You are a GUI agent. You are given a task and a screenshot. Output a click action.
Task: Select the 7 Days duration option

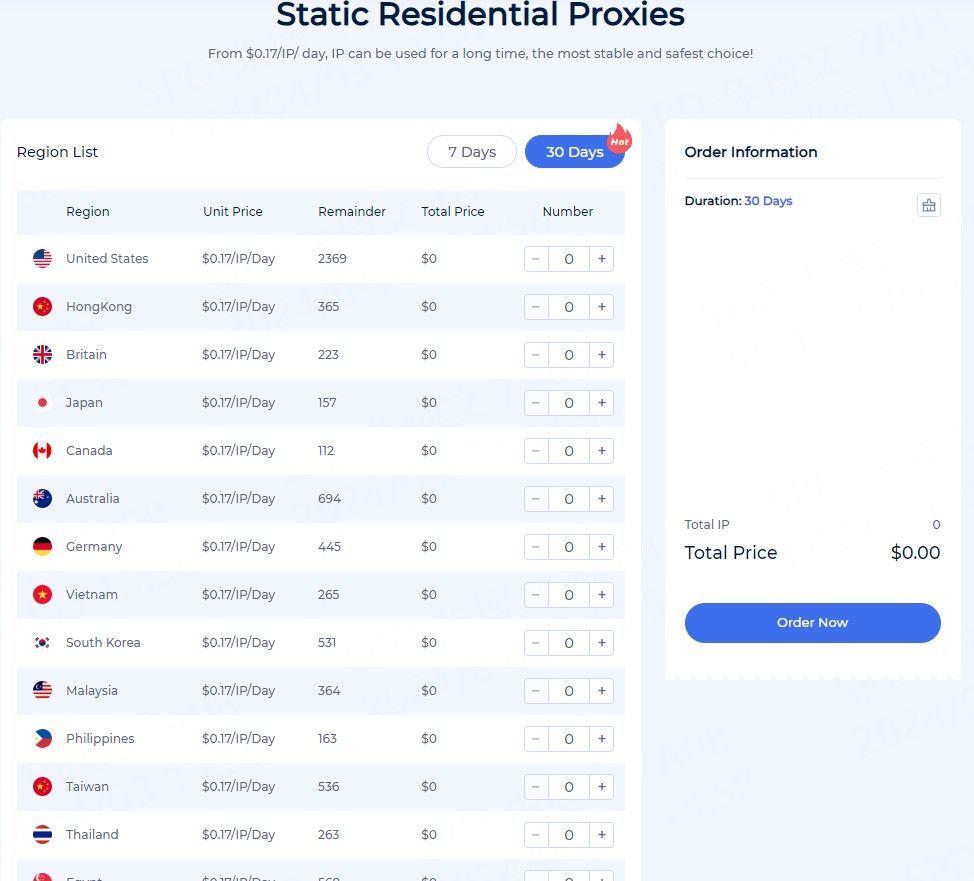coord(472,152)
